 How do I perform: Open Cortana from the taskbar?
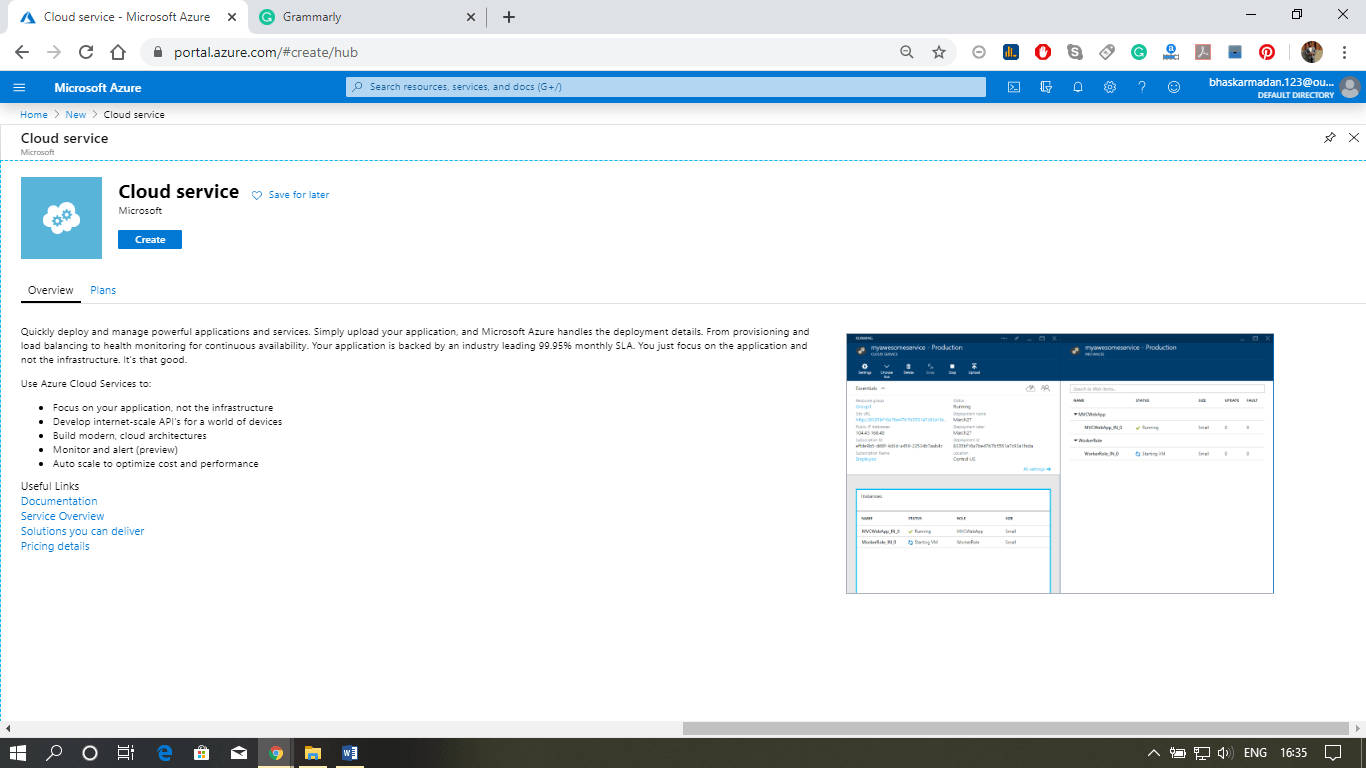90,753
